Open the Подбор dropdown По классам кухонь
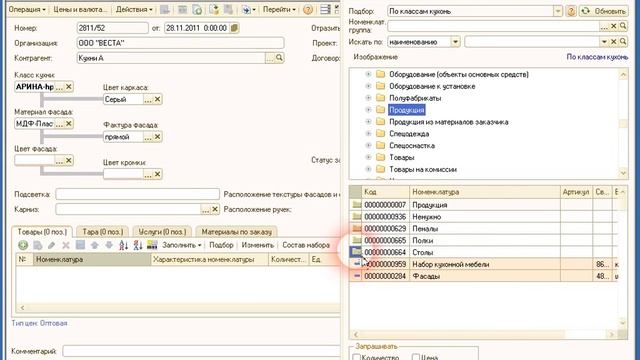Screen dimensions: 640x360 click(x=558, y=11)
